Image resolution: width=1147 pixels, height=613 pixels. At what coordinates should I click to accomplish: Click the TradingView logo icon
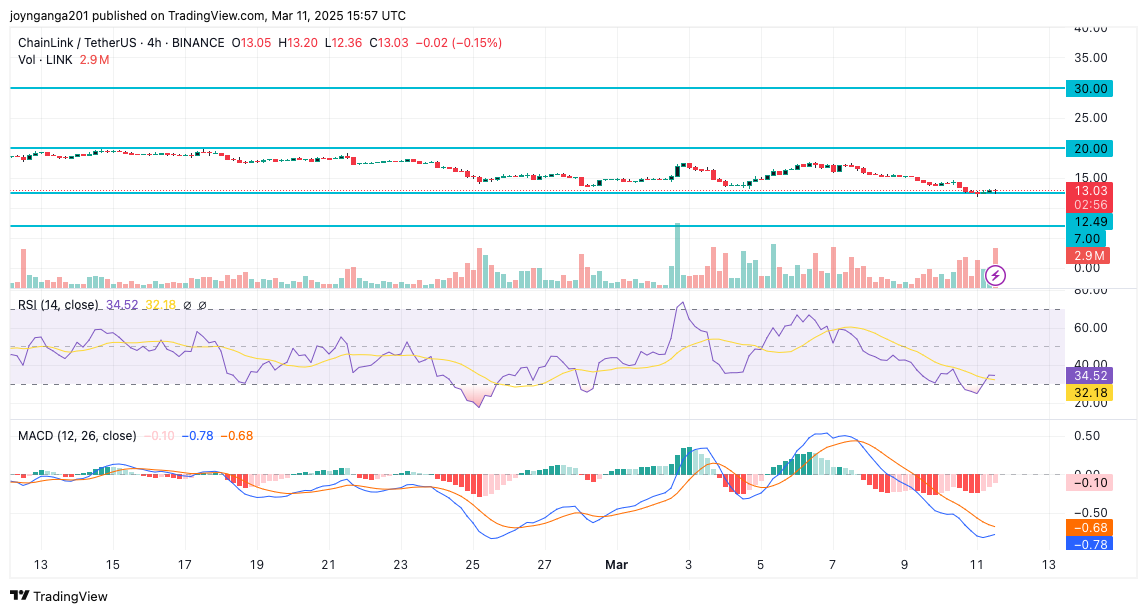19,596
